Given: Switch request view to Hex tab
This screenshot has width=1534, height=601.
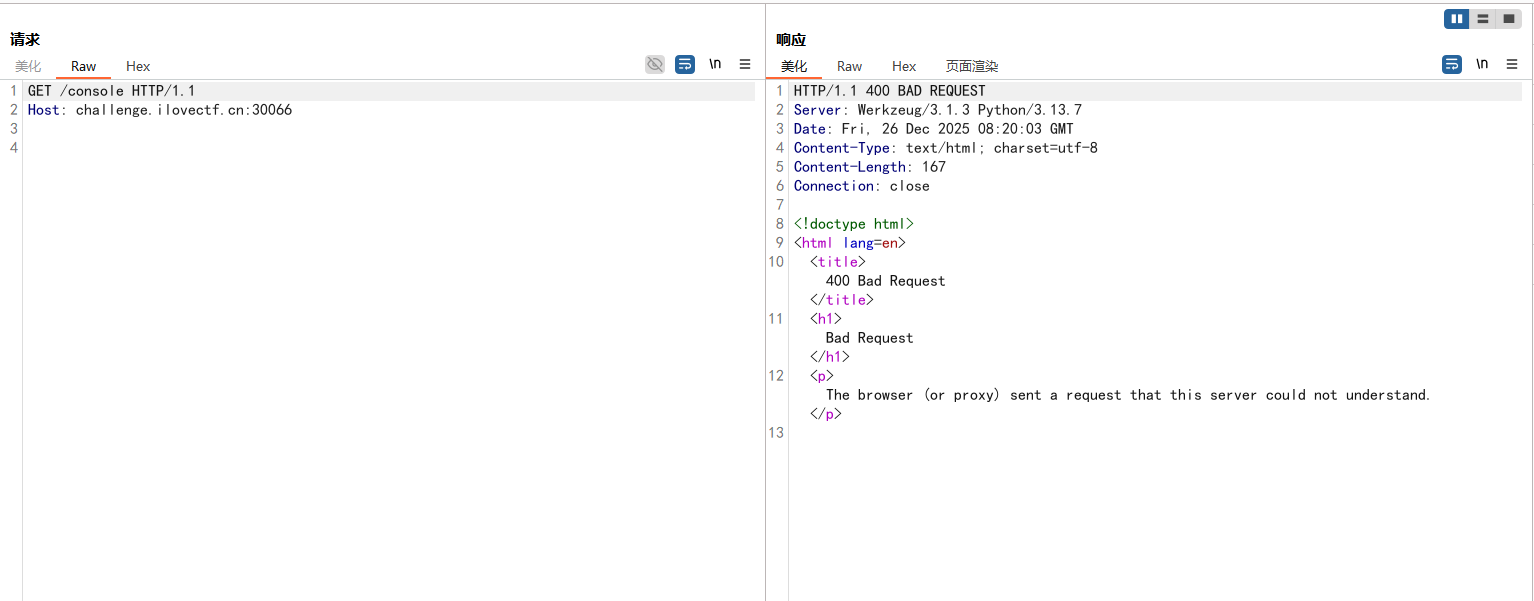Looking at the screenshot, I should tap(138, 66).
